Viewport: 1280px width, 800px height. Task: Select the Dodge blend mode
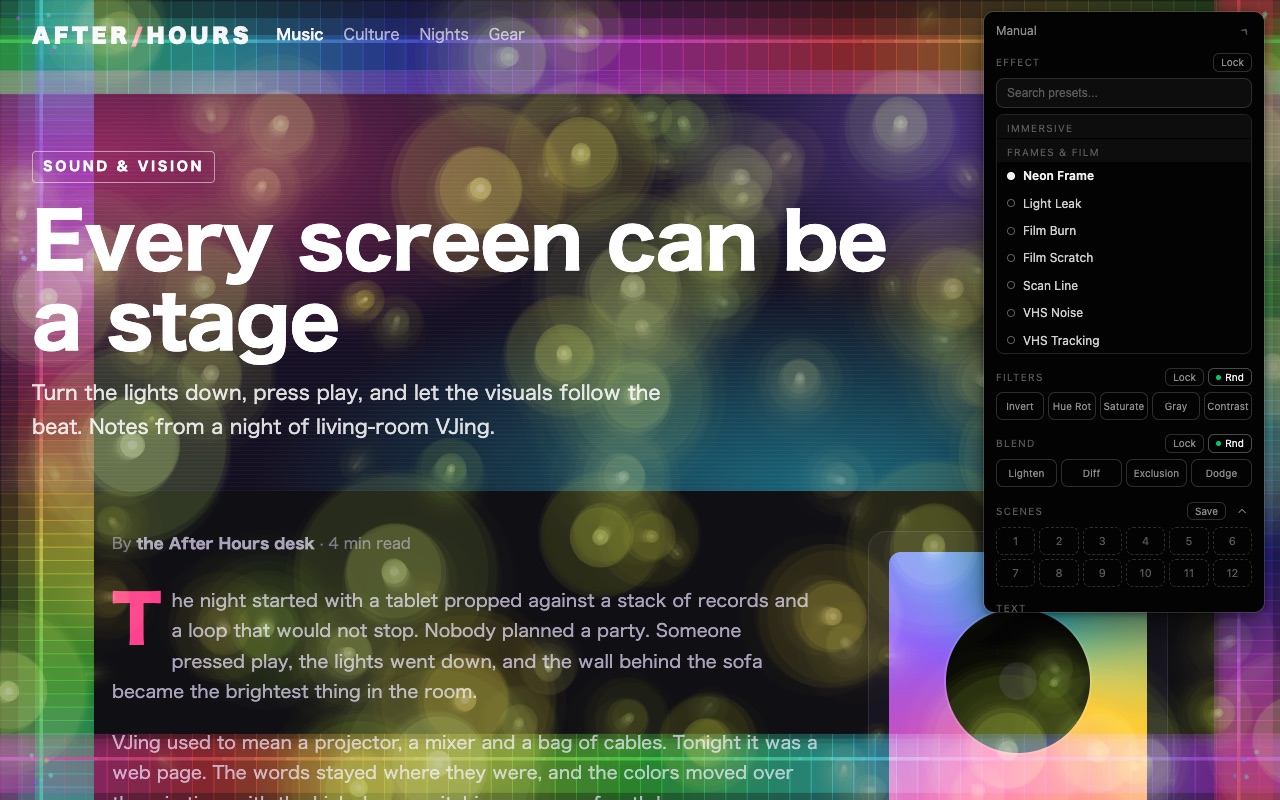(x=1221, y=473)
